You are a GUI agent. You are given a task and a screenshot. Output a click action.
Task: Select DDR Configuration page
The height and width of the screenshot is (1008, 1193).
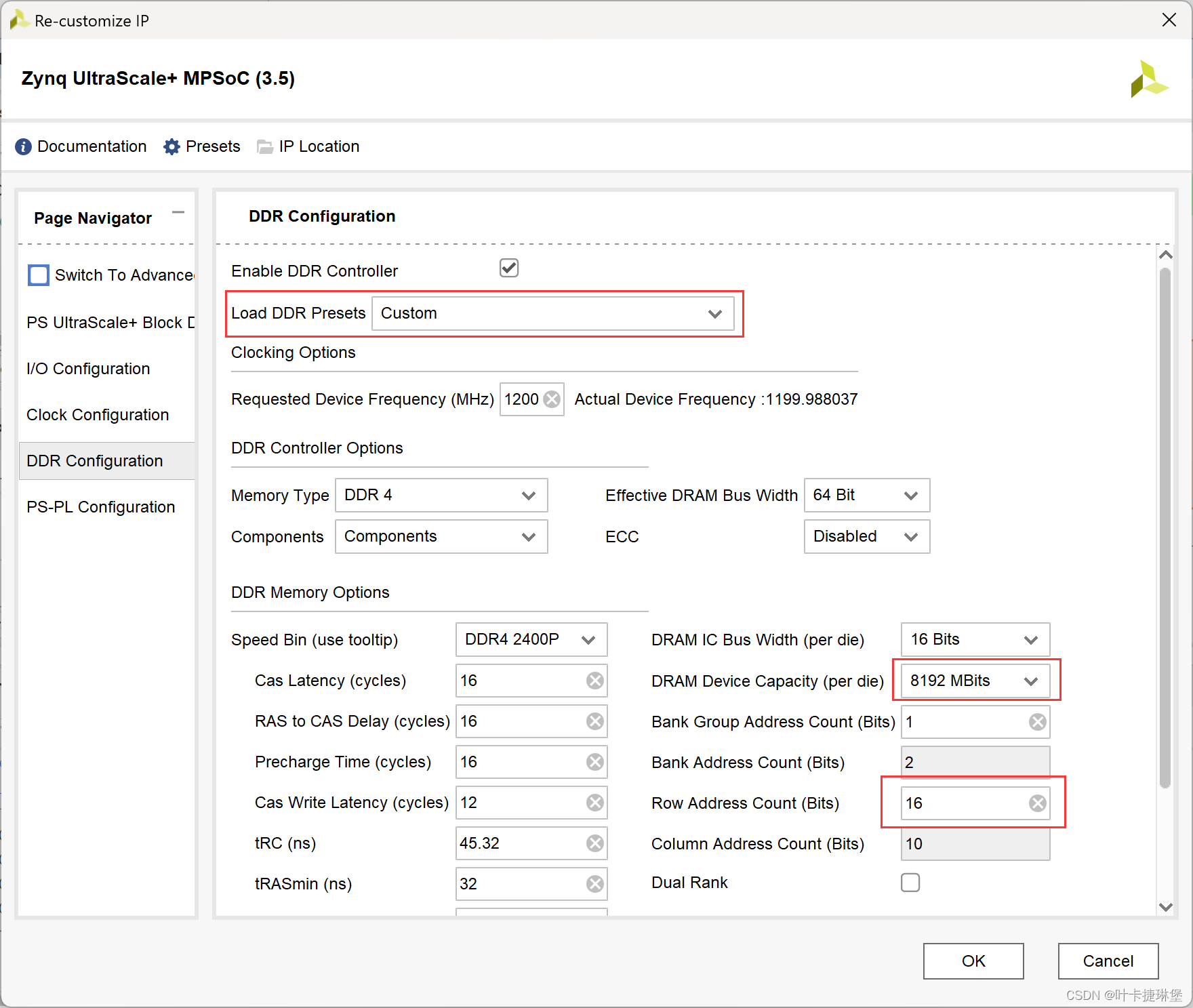106,461
